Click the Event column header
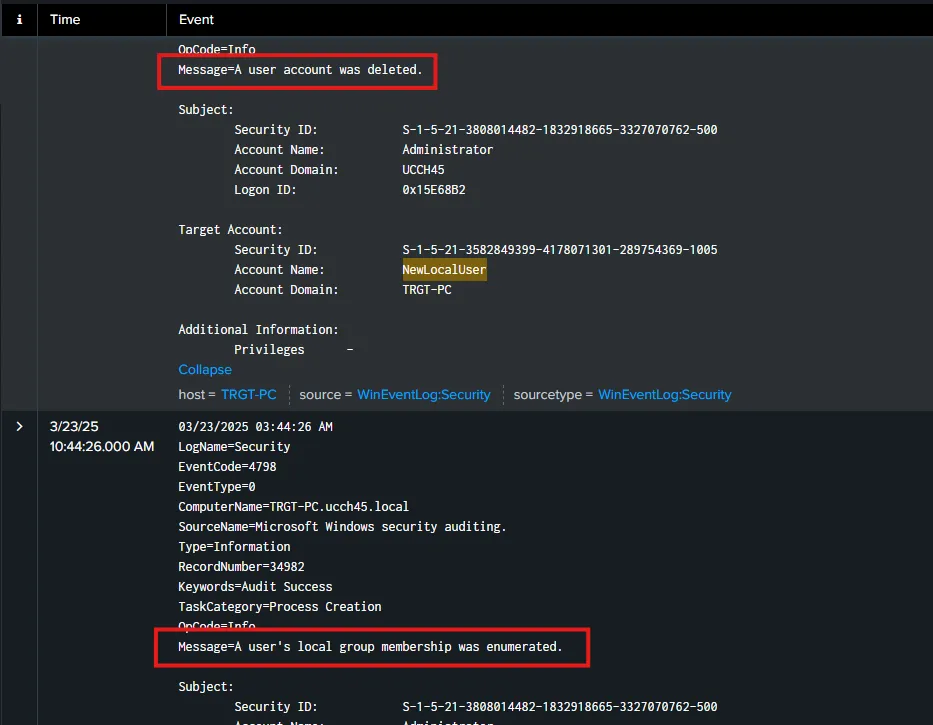 coord(196,19)
